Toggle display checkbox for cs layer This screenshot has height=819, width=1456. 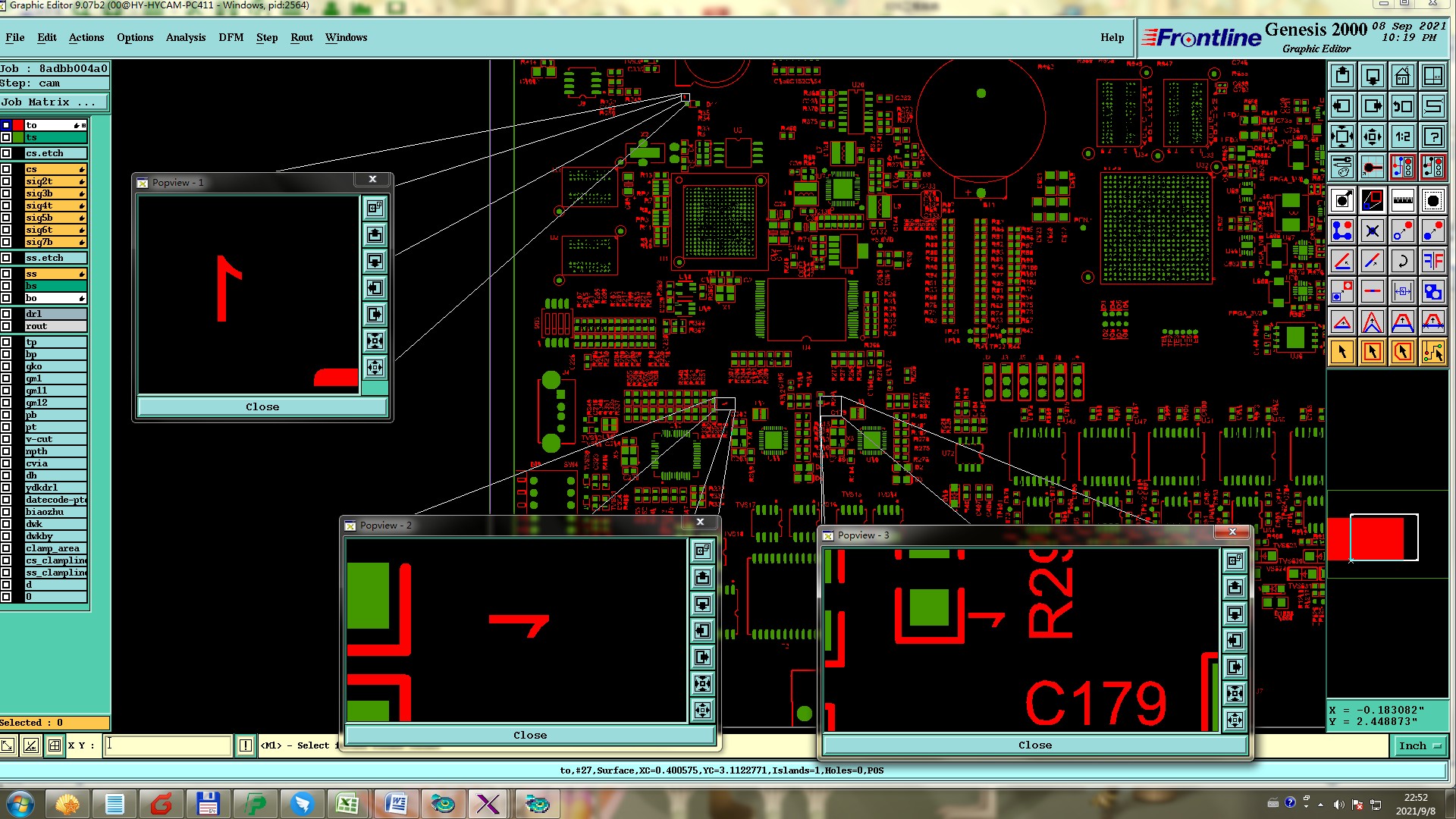click(6, 169)
